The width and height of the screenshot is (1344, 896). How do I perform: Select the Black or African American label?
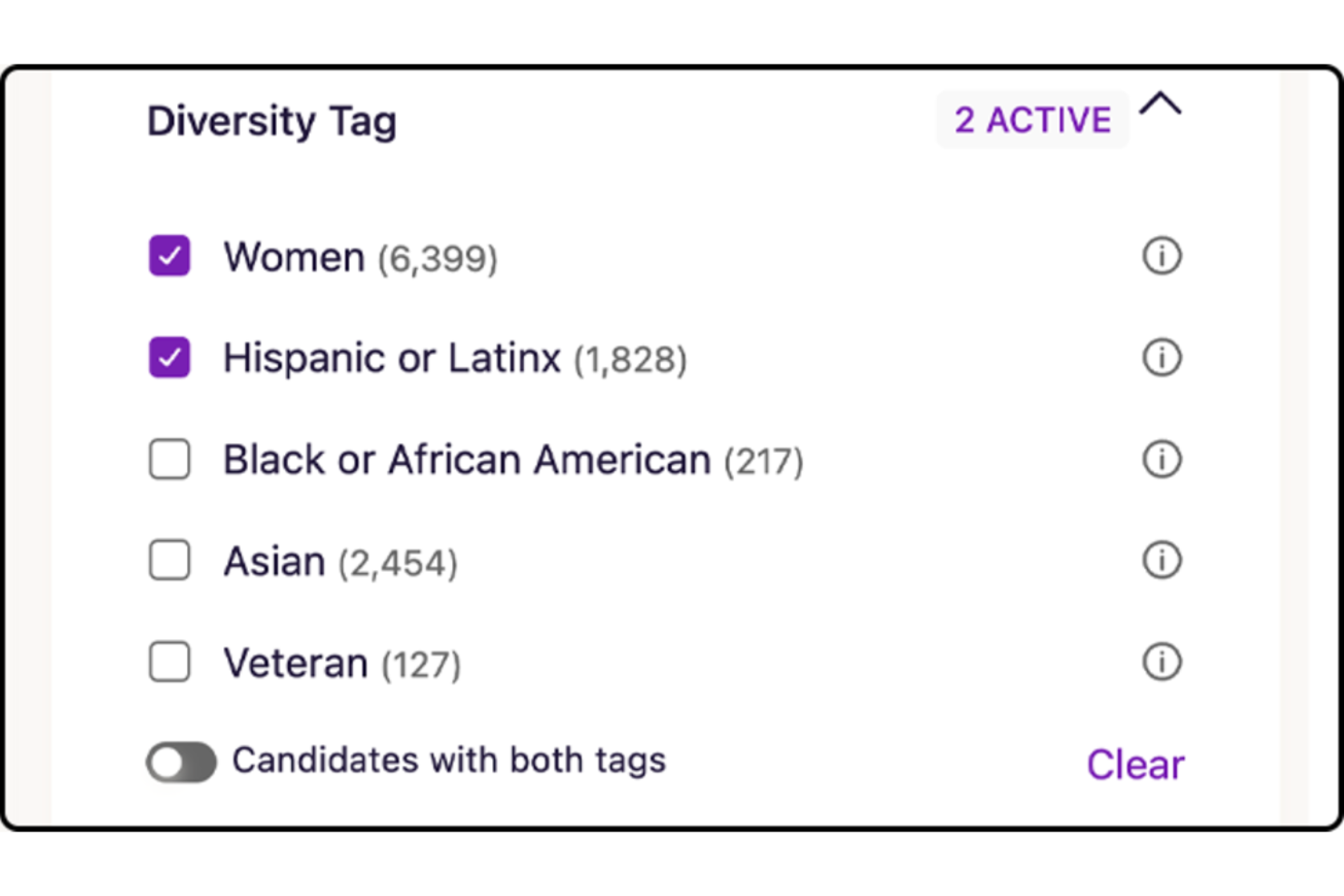coord(467,460)
